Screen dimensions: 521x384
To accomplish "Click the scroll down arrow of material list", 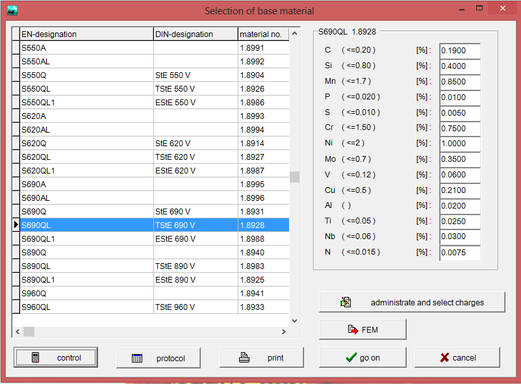I will point(294,321).
